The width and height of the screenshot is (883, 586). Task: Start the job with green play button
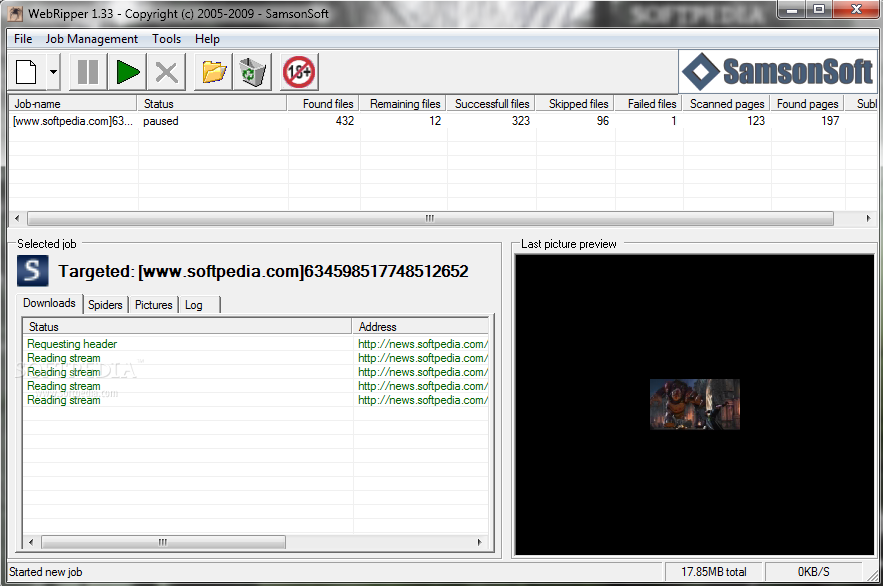point(127,72)
